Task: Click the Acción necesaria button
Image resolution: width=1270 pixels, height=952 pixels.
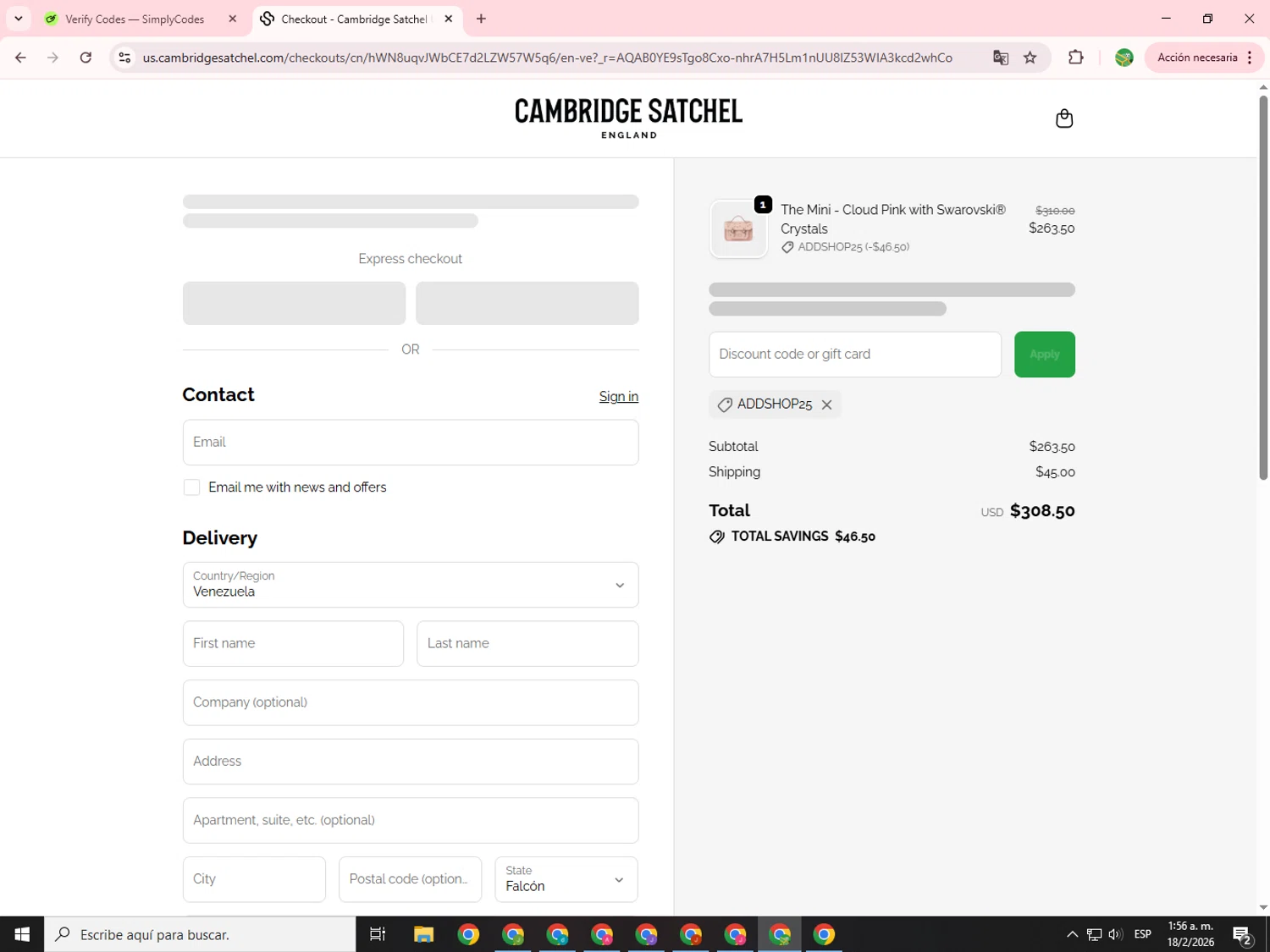Action: pos(1196,58)
